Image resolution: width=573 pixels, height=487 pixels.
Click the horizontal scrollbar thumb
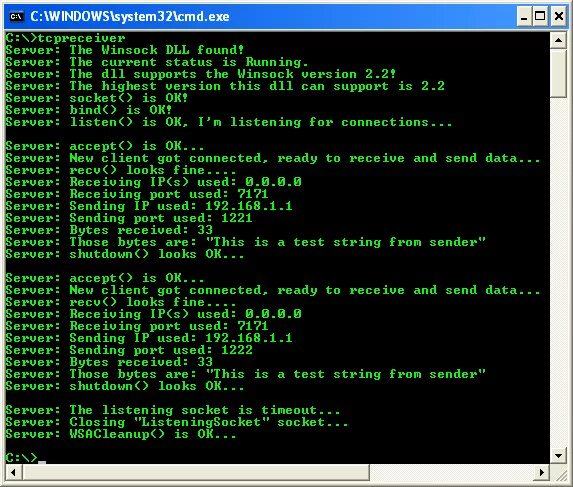click(x=196, y=472)
